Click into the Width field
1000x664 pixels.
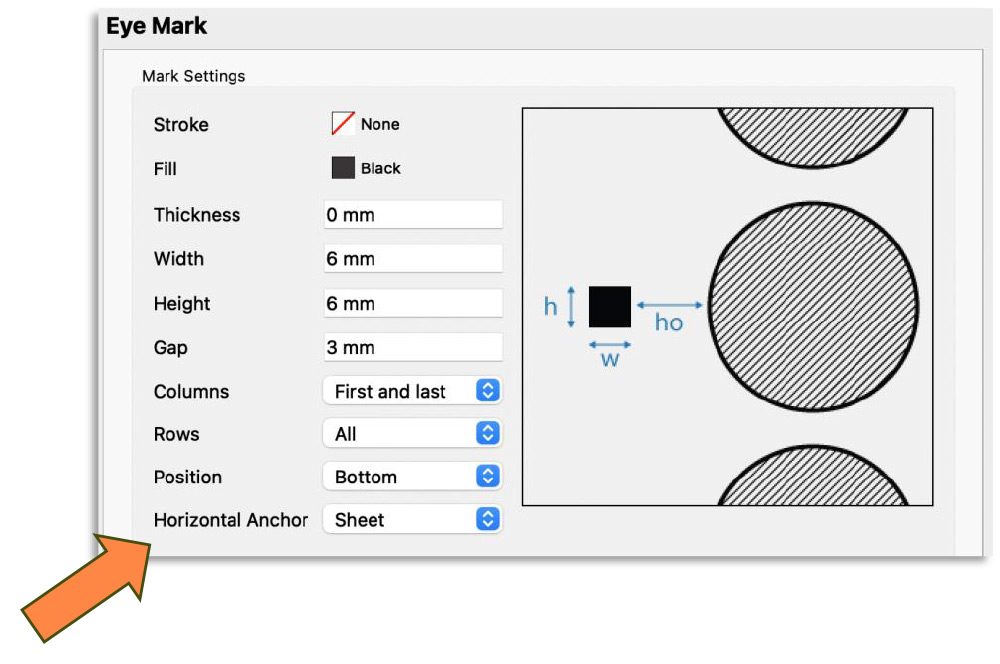pyautogui.click(x=412, y=259)
